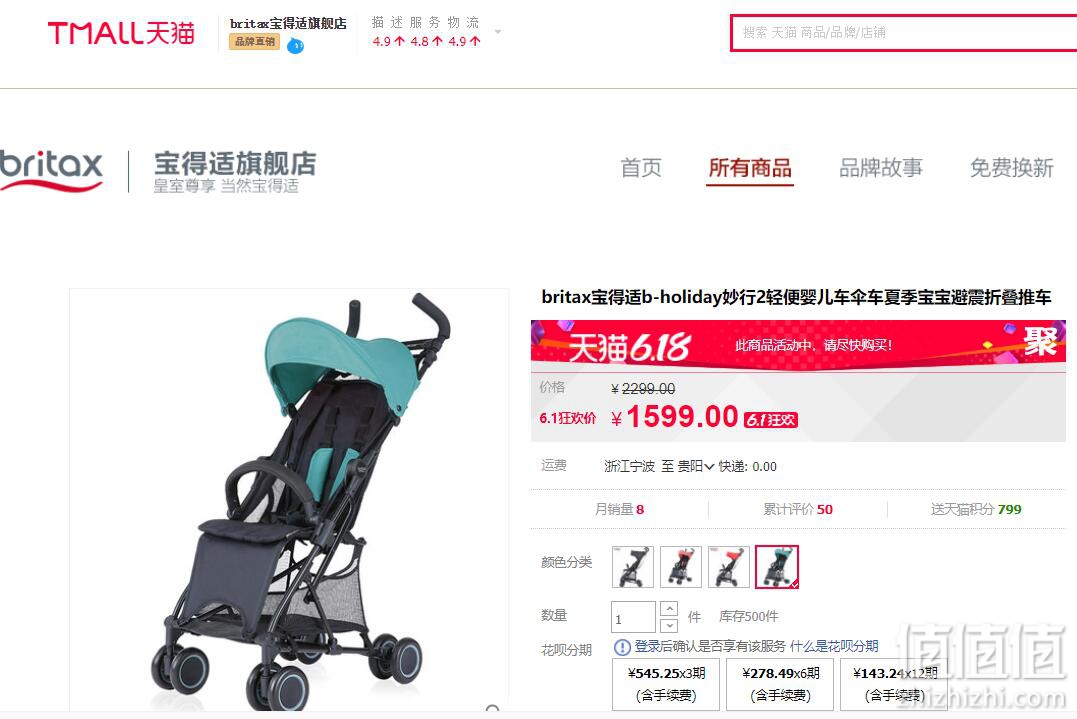This screenshot has width=1077, height=719.
Task: Open the 什么是花呗分期 link
Action: (834, 646)
